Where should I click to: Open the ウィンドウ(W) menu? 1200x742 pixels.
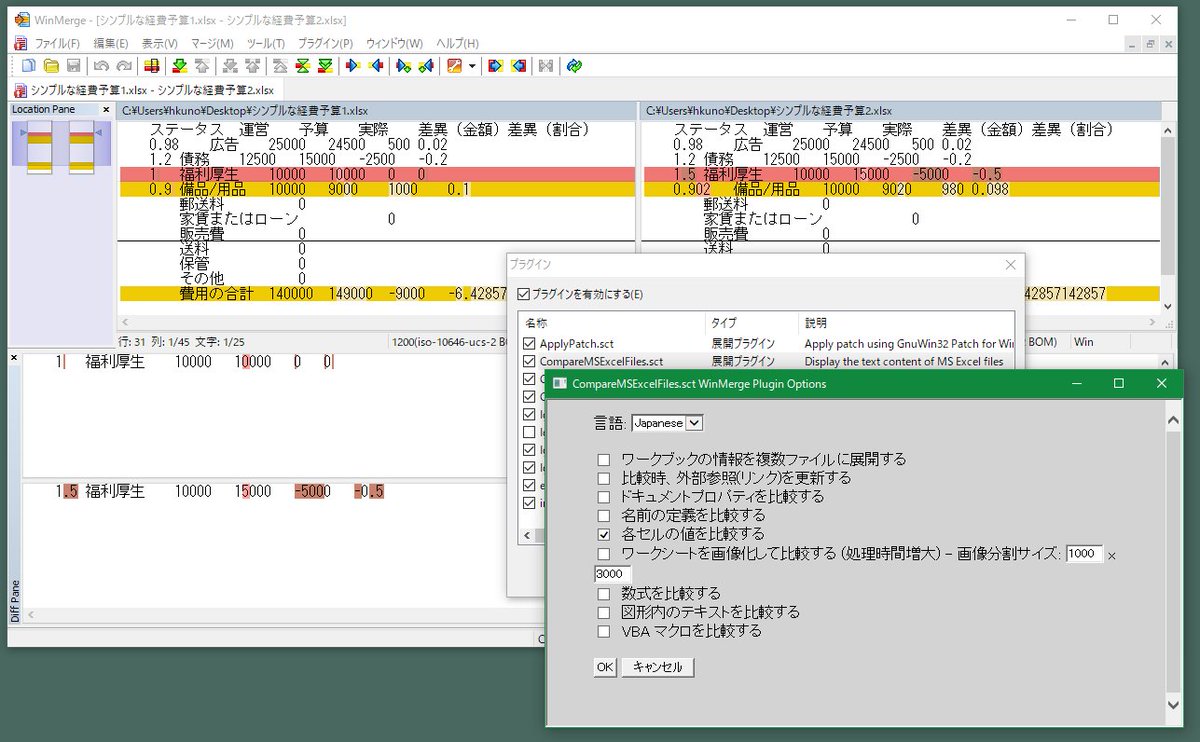(x=394, y=44)
